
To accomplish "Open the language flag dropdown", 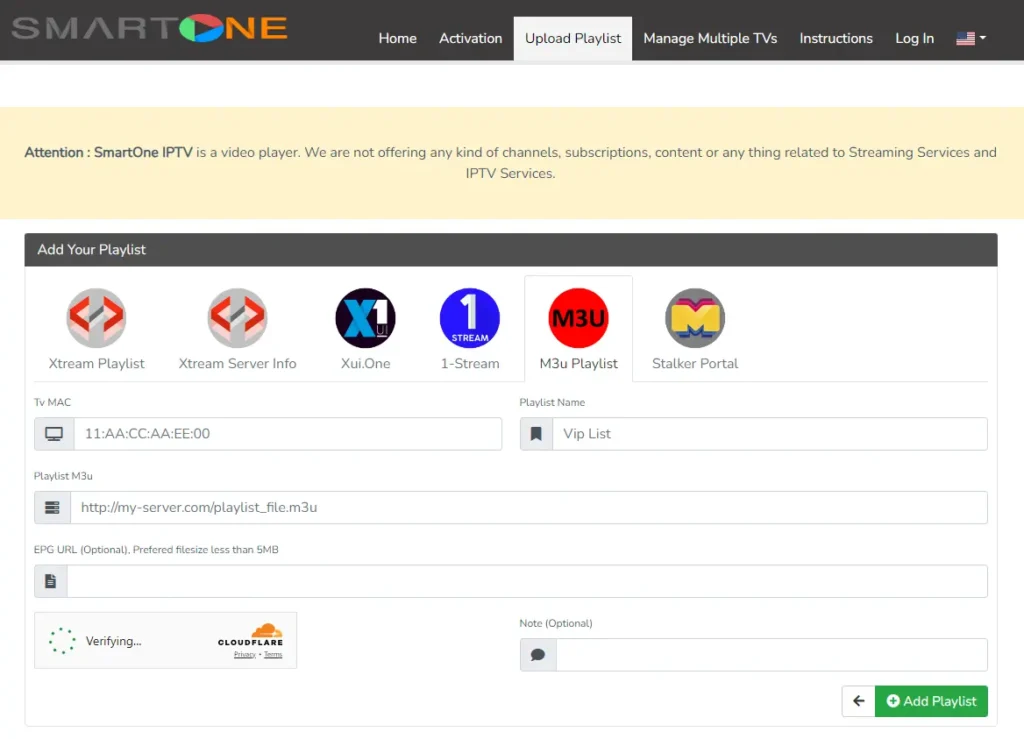I will [x=970, y=38].
